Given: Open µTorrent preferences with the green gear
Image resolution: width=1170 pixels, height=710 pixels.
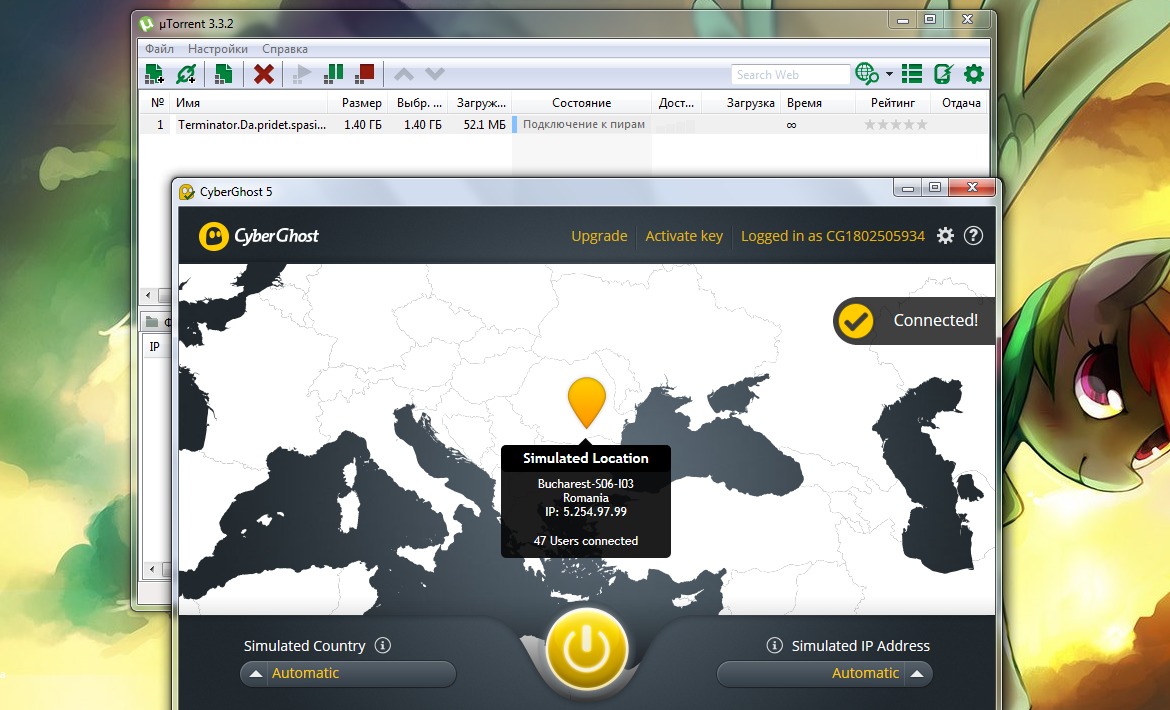Looking at the screenshot, I should tap(974, 74).
